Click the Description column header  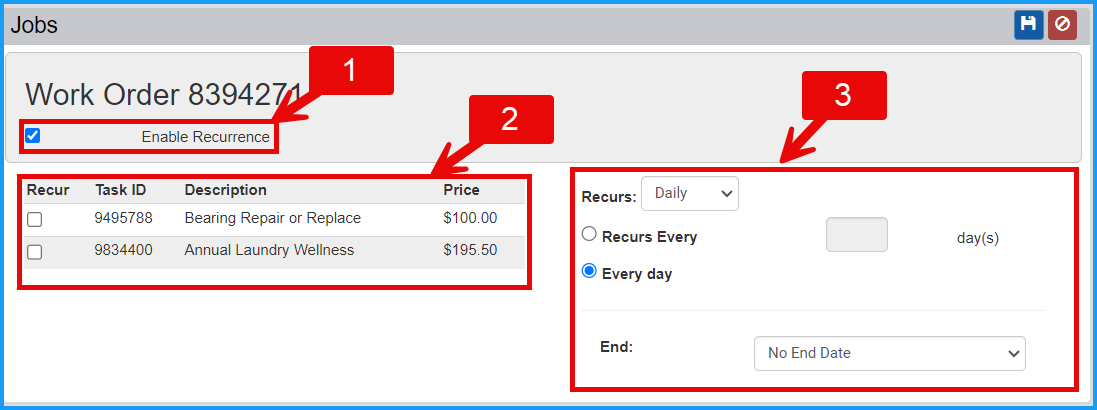225,190
